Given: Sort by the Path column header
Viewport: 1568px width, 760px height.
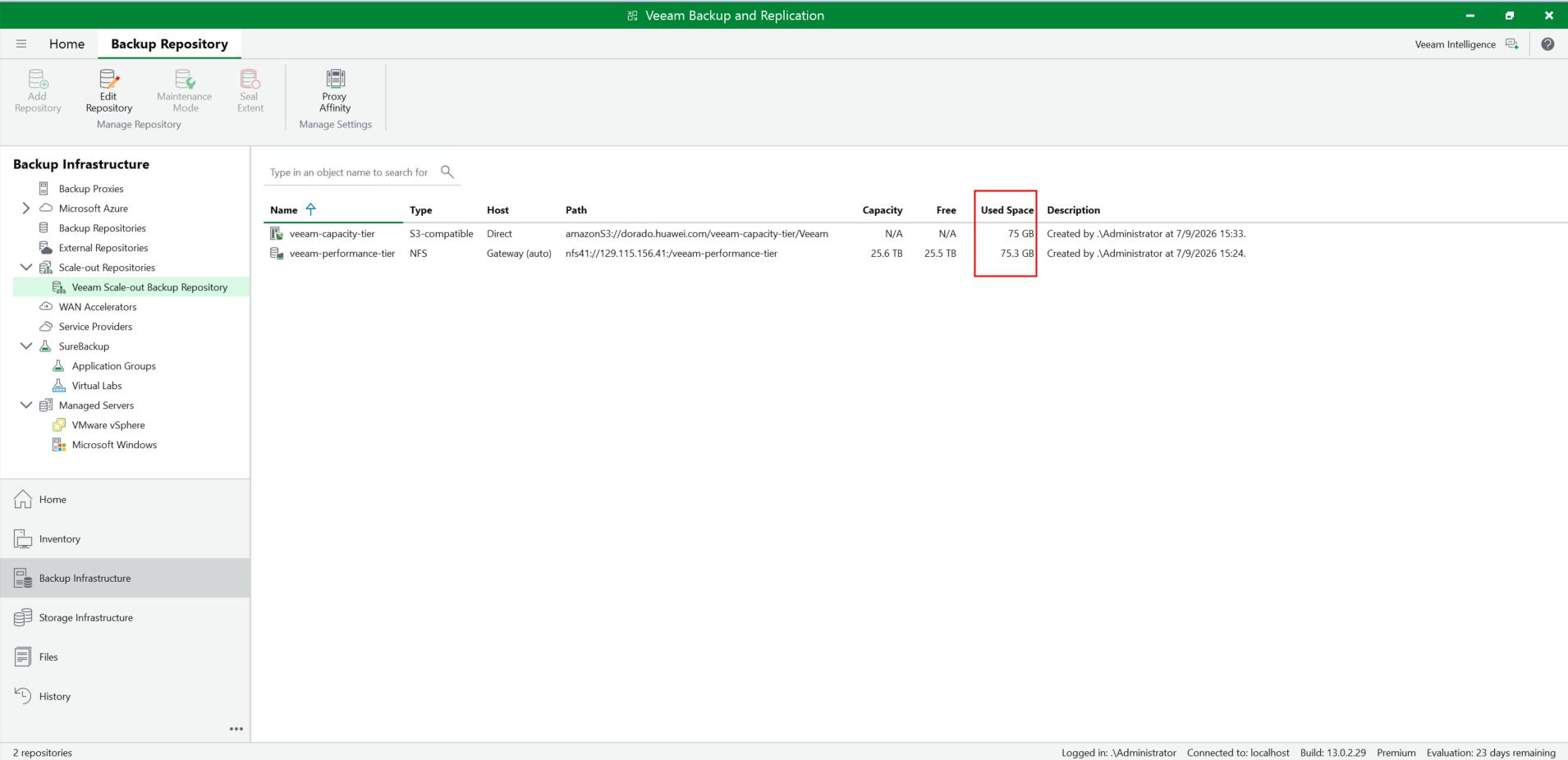Looking at the screenshot, I should pos(576,210).
